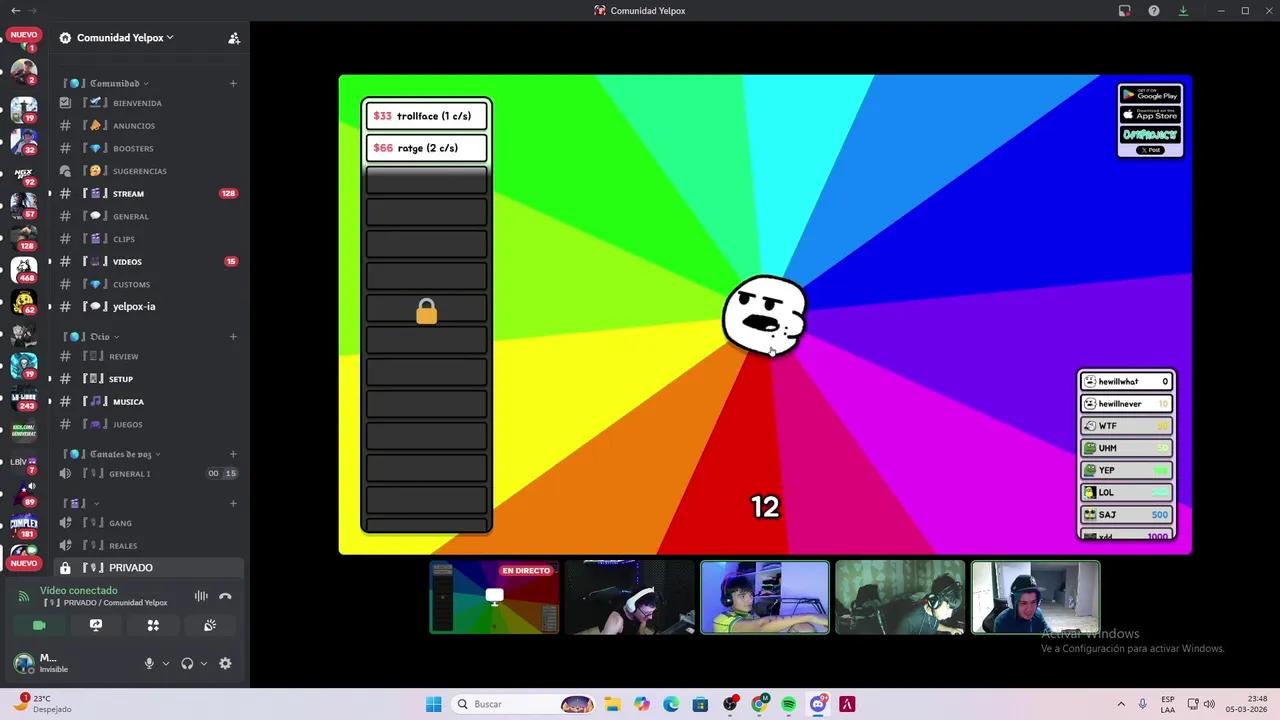Open the VIDEOS channel
The width and height of the screenshot is (1280, 720).
coord(148,262)
